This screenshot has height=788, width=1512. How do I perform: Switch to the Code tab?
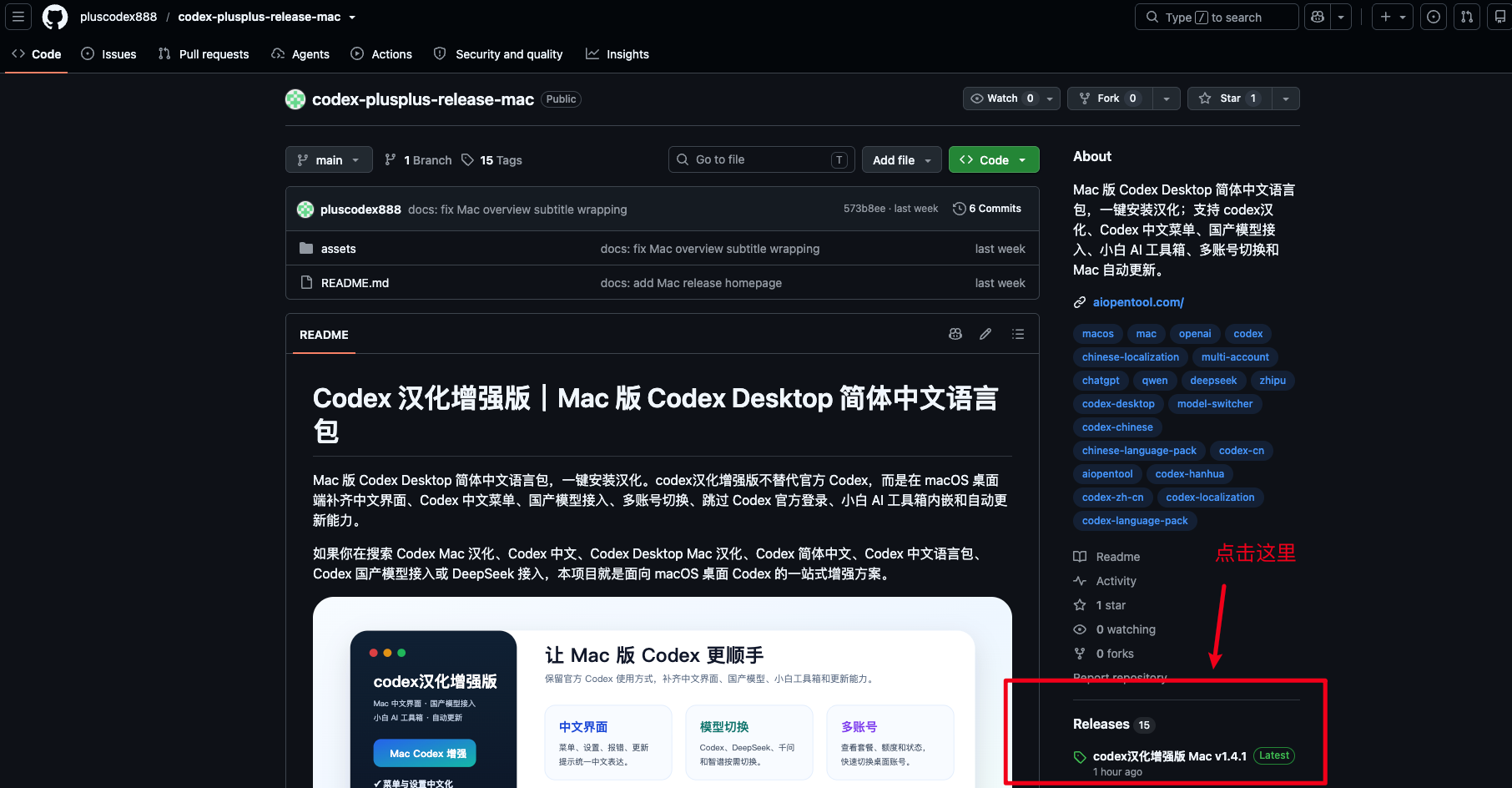click(37, 54)
